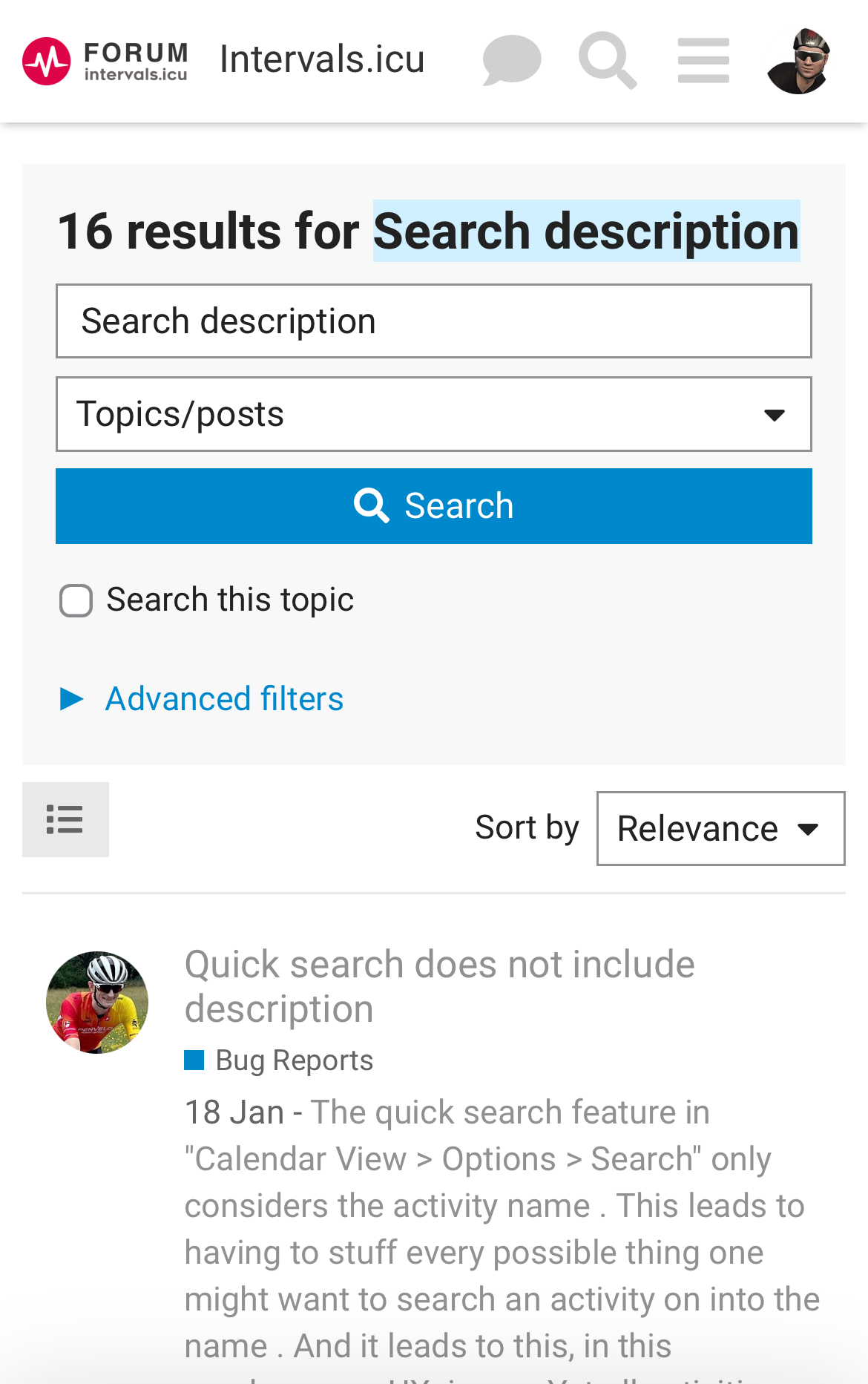Click the header search magnifier icon
The image size is (868, 1384).
[608, 60]
